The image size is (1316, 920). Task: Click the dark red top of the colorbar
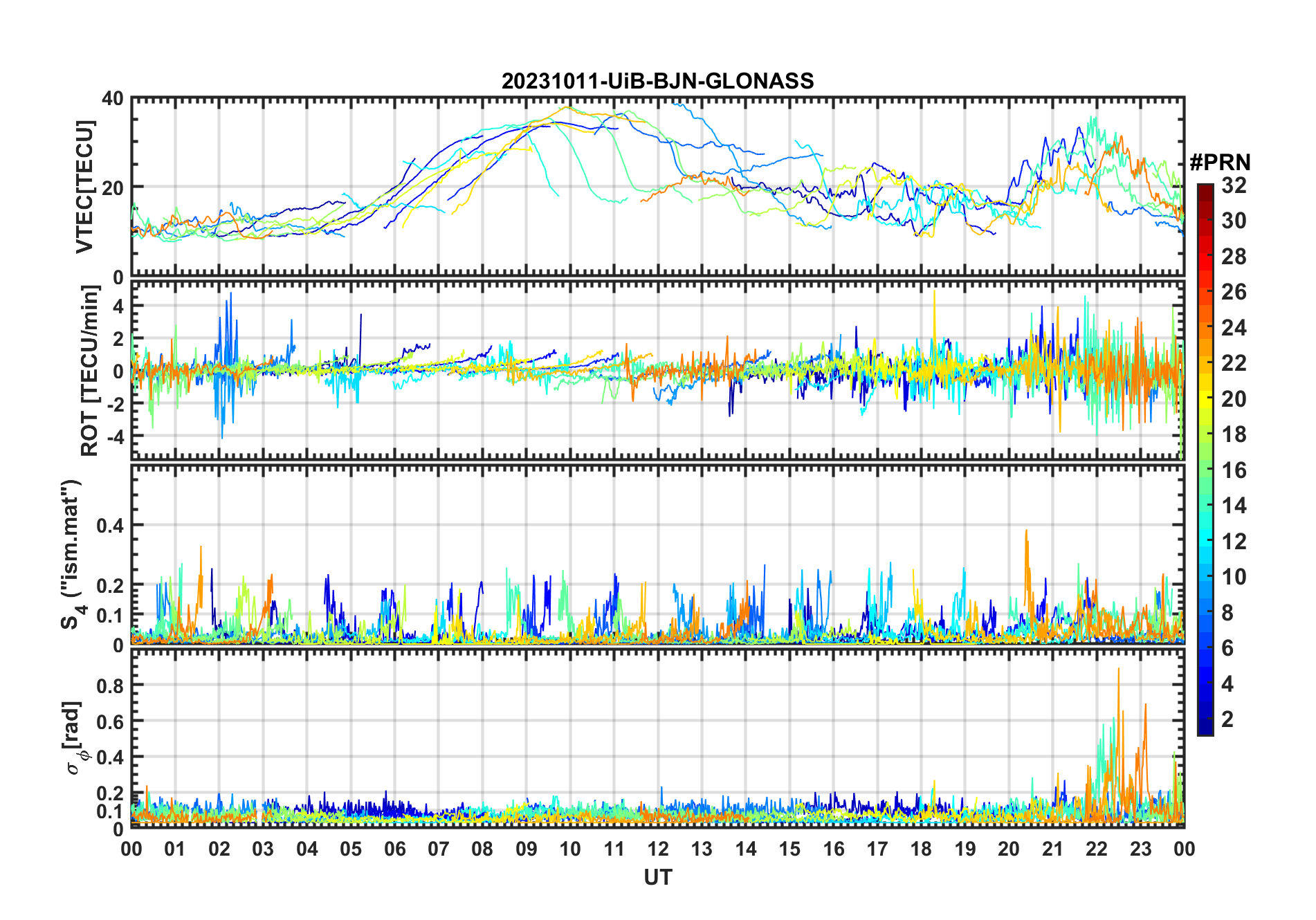click(1205, 192)
